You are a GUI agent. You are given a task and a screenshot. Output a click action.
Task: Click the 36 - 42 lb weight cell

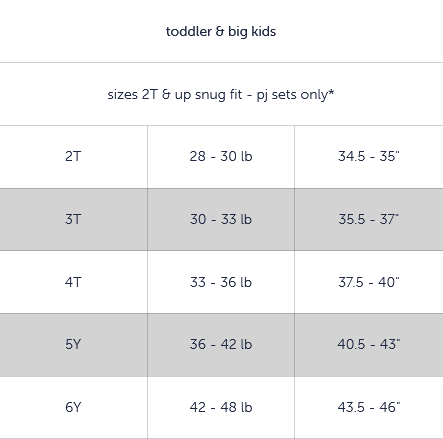point(221,345)
